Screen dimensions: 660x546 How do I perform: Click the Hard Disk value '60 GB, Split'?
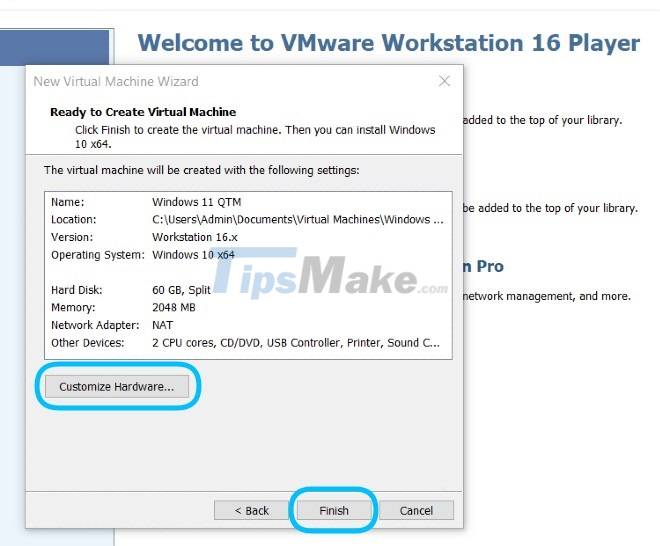(x=181, y=290)
